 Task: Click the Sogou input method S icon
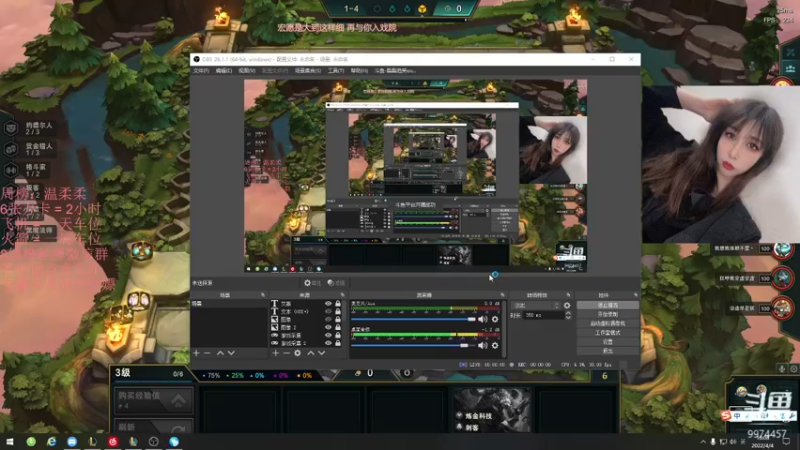(x=726, y=416)
